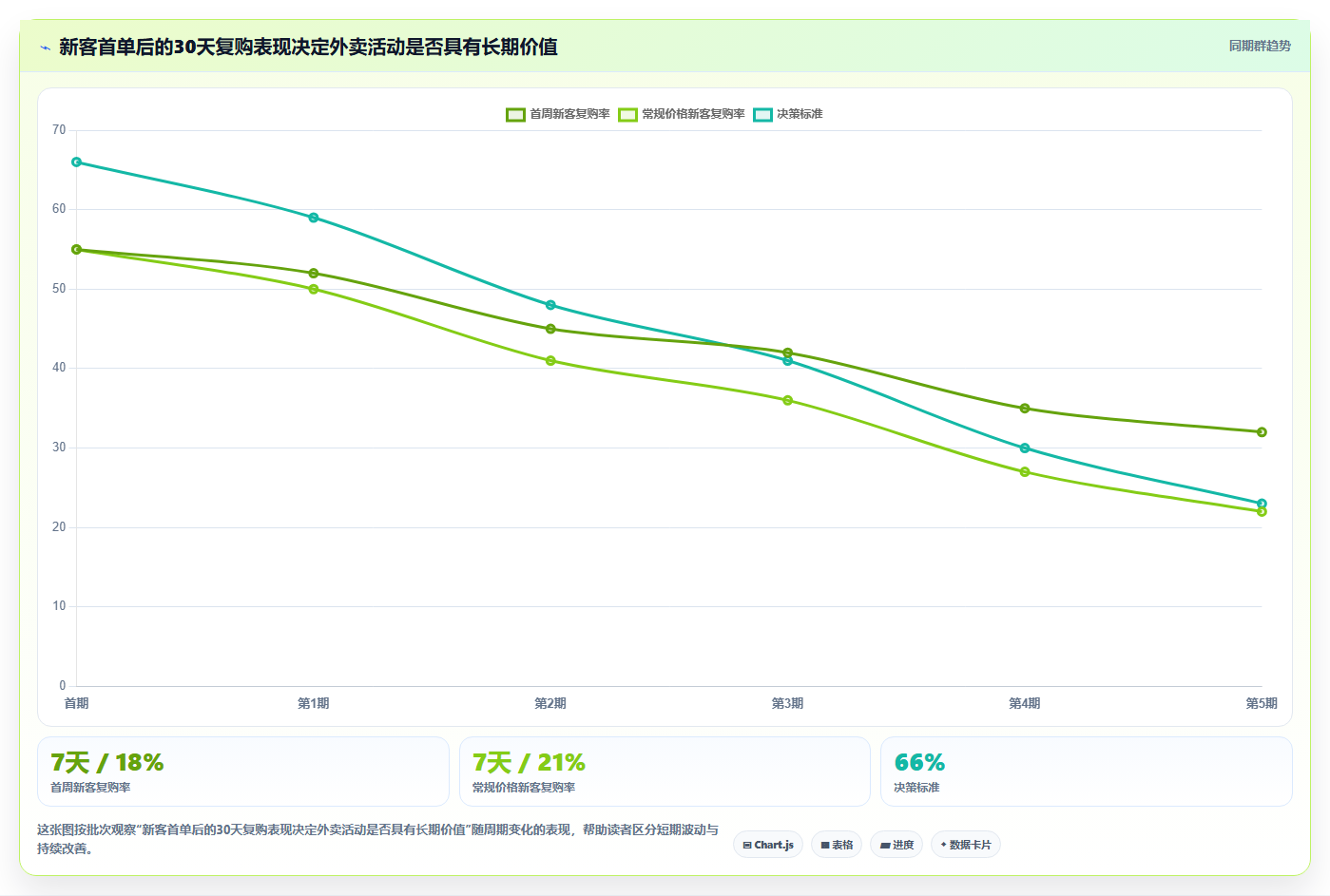Viewport: 1330px width, 896px height.
Task: Click the 常规价格新客复购率 point at 第5期 (22)
Action: (x=1262, y=512)
